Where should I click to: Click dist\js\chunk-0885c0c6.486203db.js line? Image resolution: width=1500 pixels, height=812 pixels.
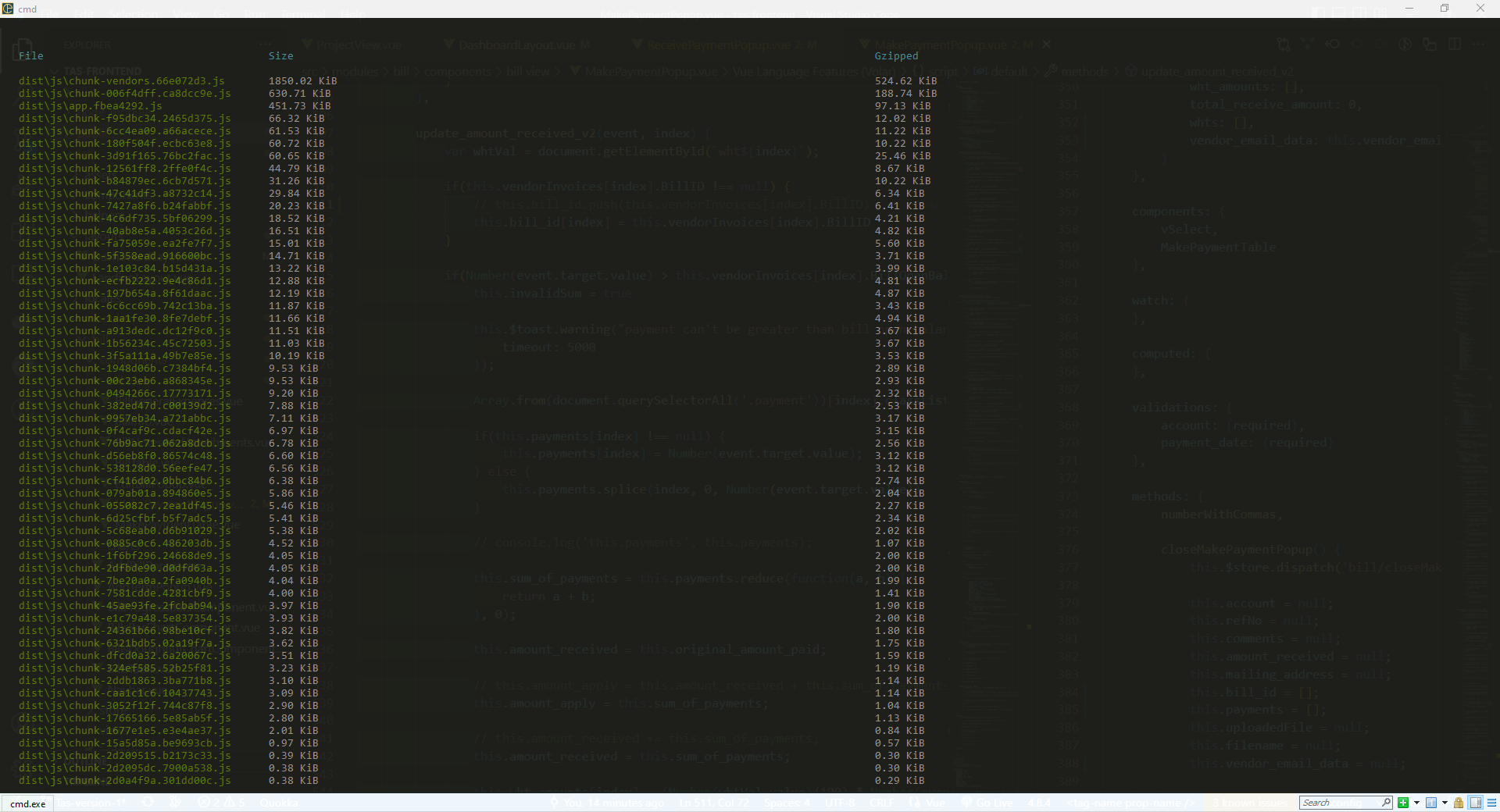click(x=125, y=543)
